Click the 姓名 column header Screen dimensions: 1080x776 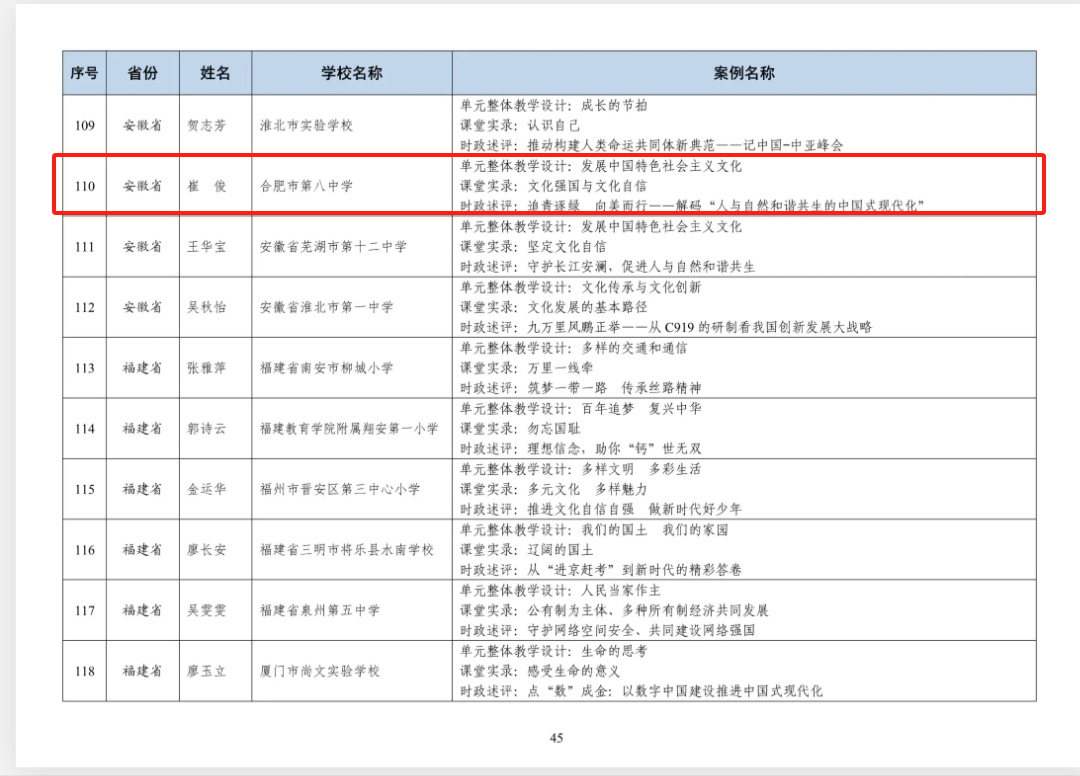[215, 73]
